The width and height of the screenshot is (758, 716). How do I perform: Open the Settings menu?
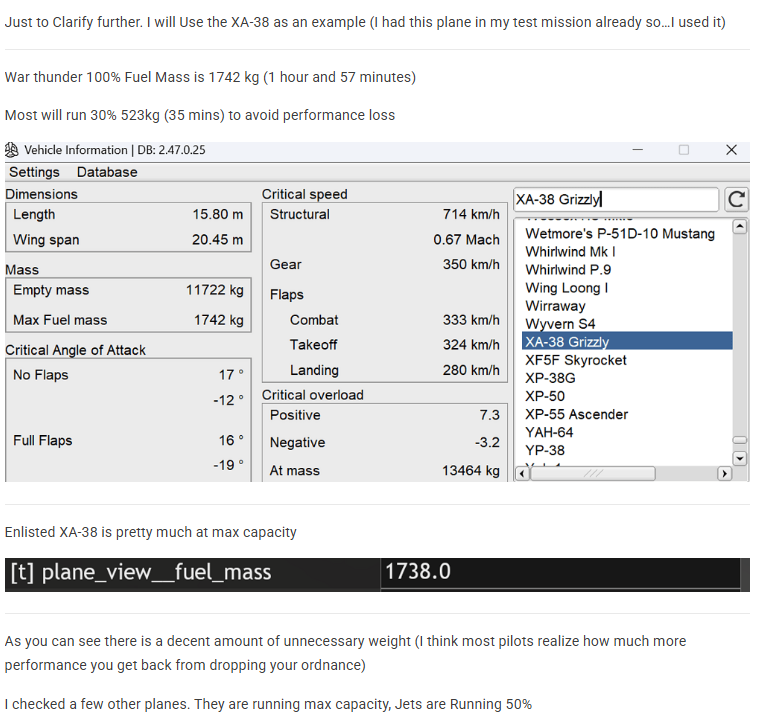(x=34, y=172)
